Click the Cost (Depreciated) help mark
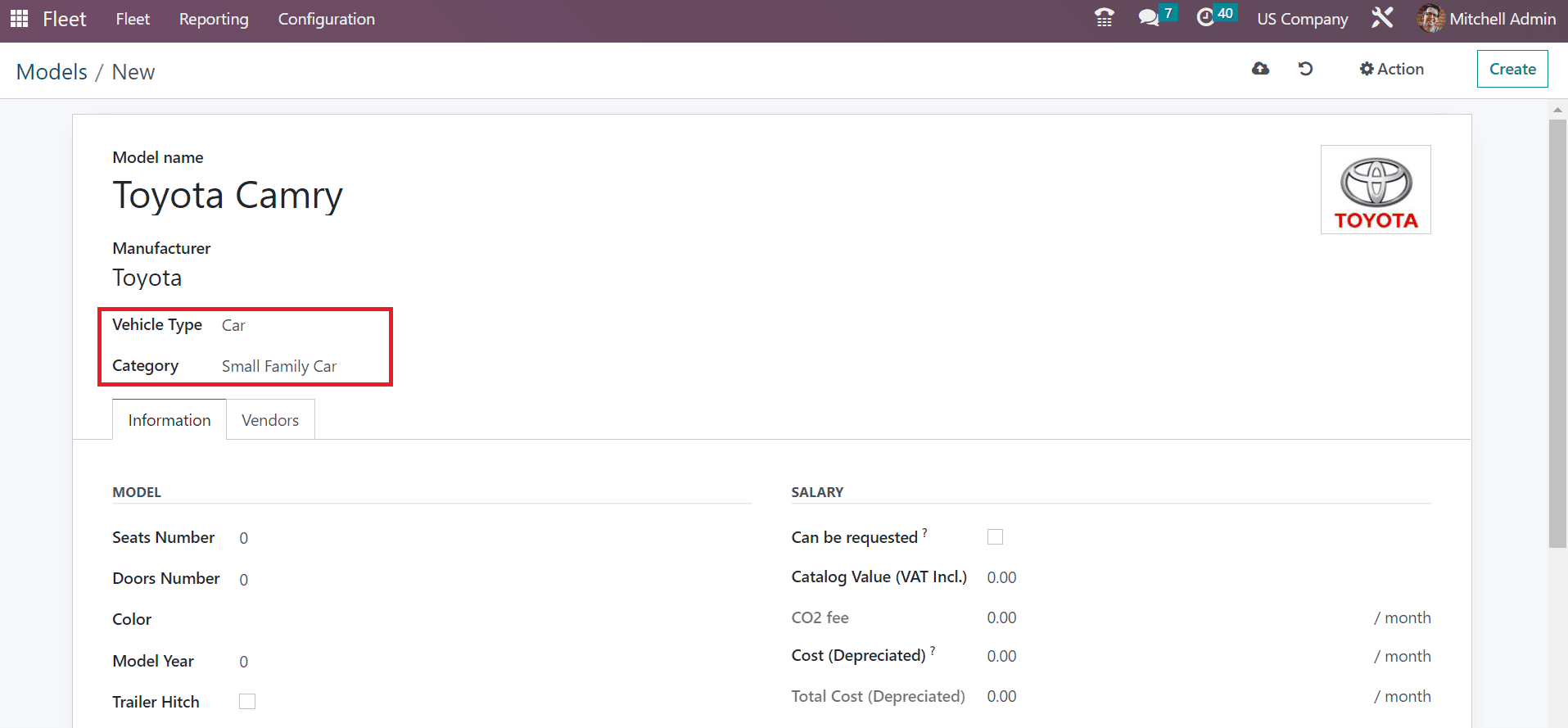Image resolution: width=1568 pixels, height=728 pixels. [x=933, y=650]
